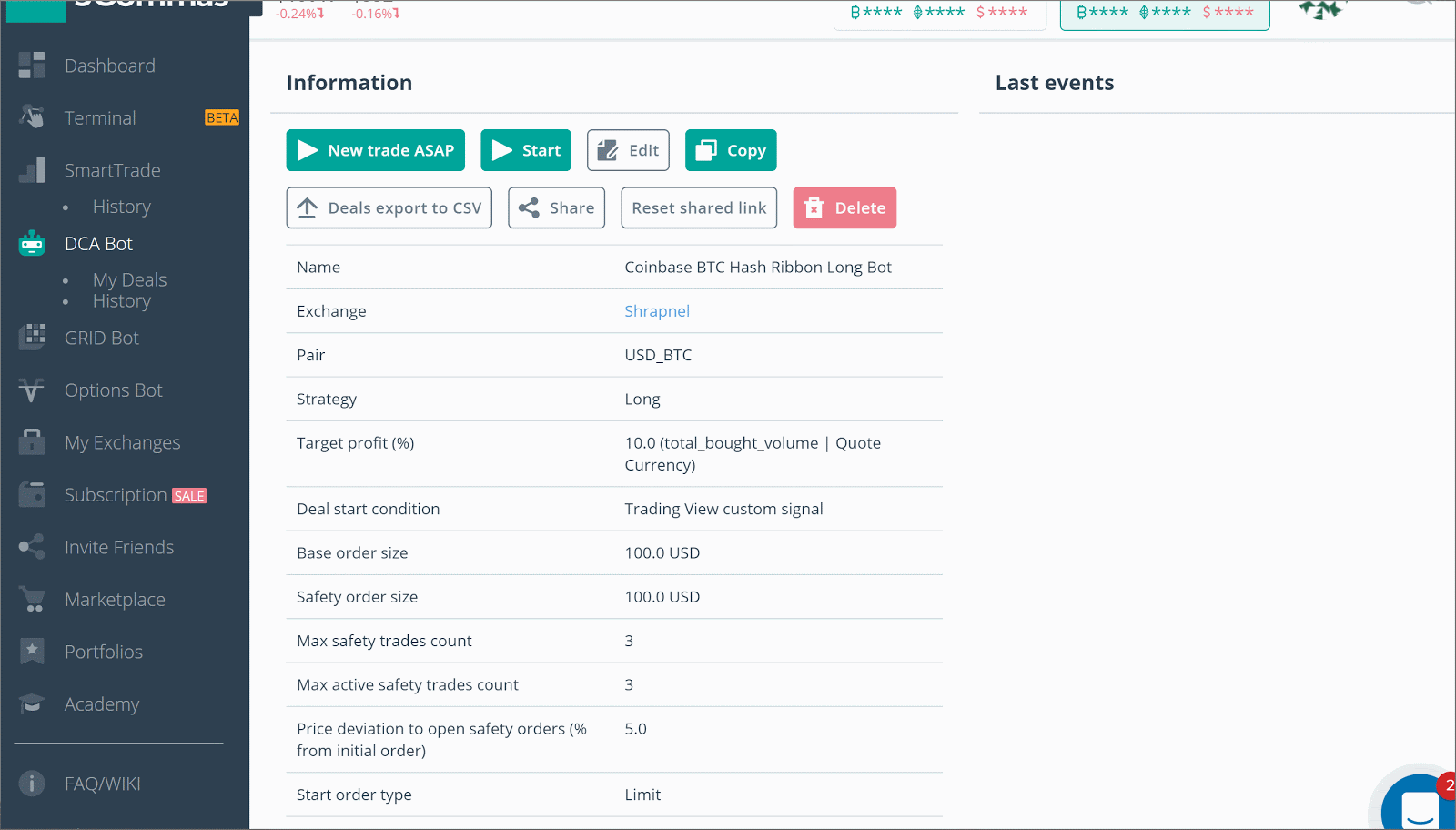Open the first account balance selector

click(939, 14)
